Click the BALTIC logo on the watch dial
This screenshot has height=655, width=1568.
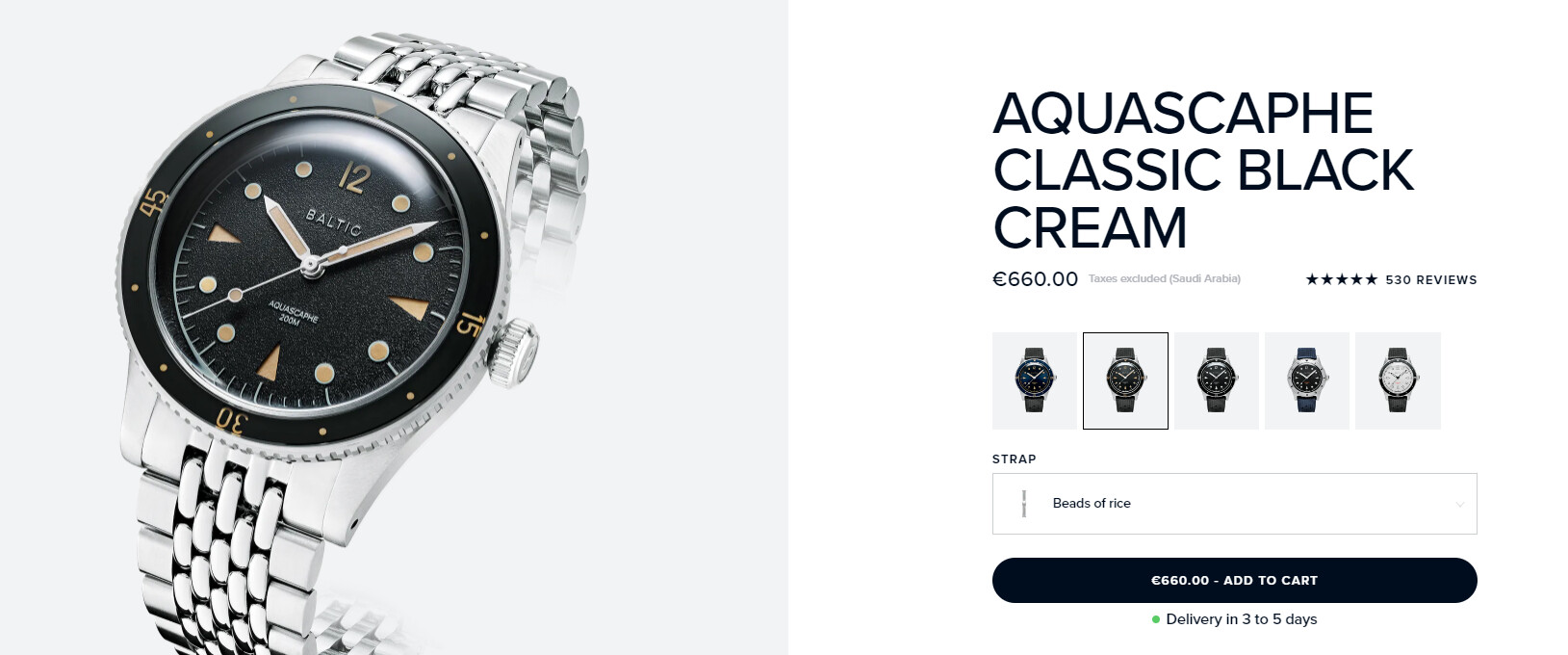[333, 222]
